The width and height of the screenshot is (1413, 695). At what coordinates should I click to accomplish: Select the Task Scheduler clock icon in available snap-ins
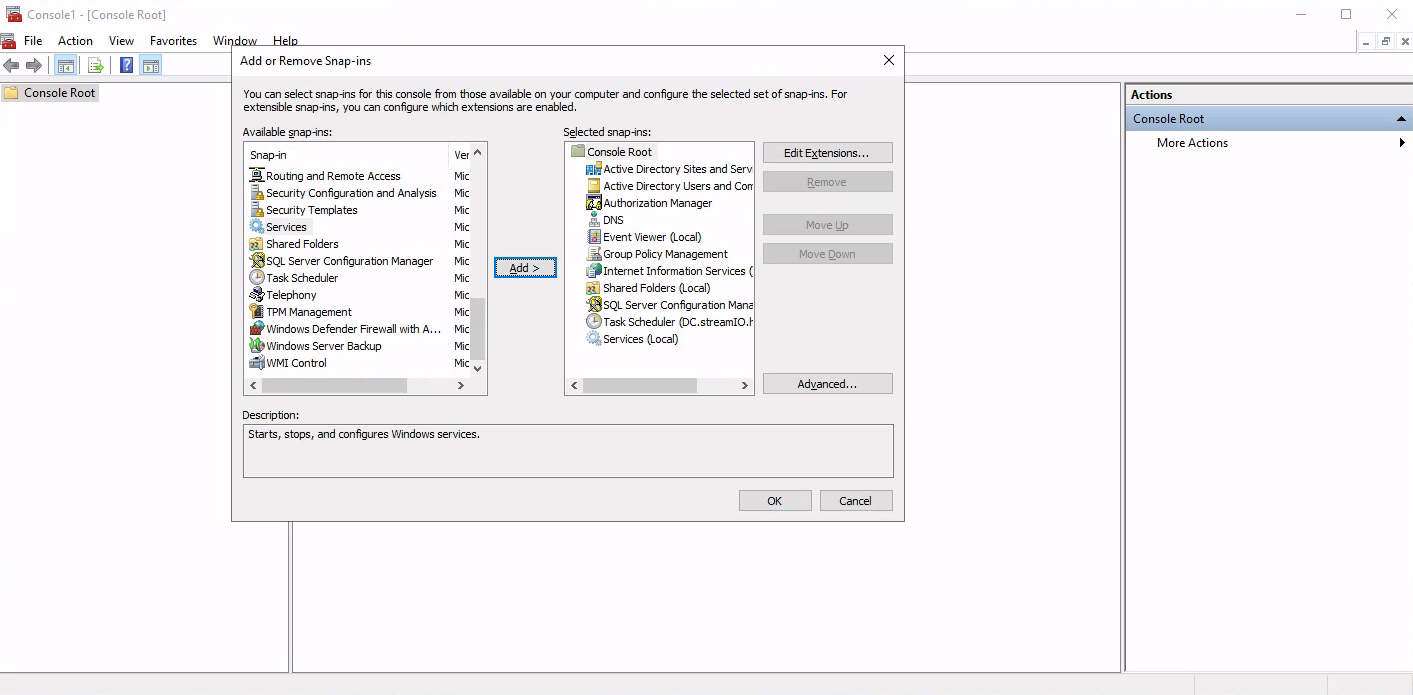(257, 278)
